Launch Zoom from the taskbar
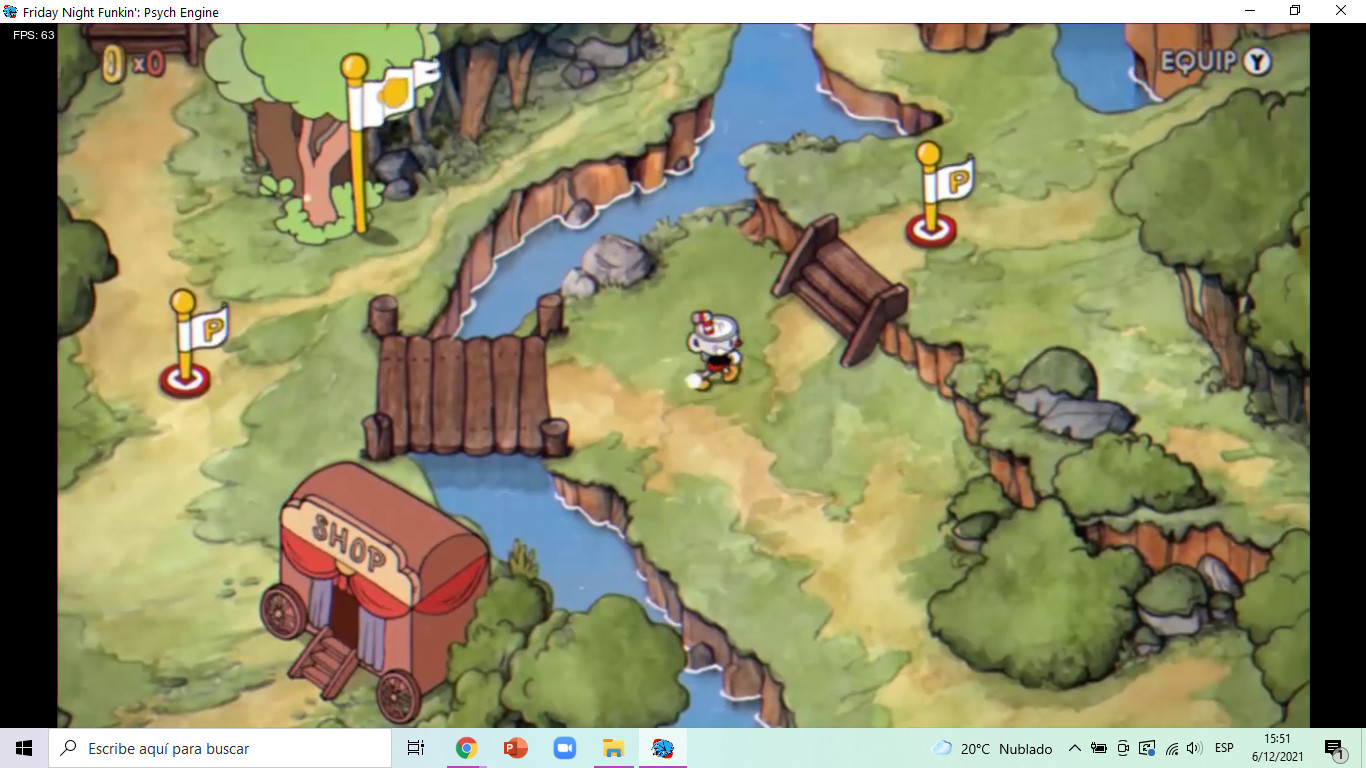The image size is (1366, 768). pyautogui.click(x=564, y=748)
